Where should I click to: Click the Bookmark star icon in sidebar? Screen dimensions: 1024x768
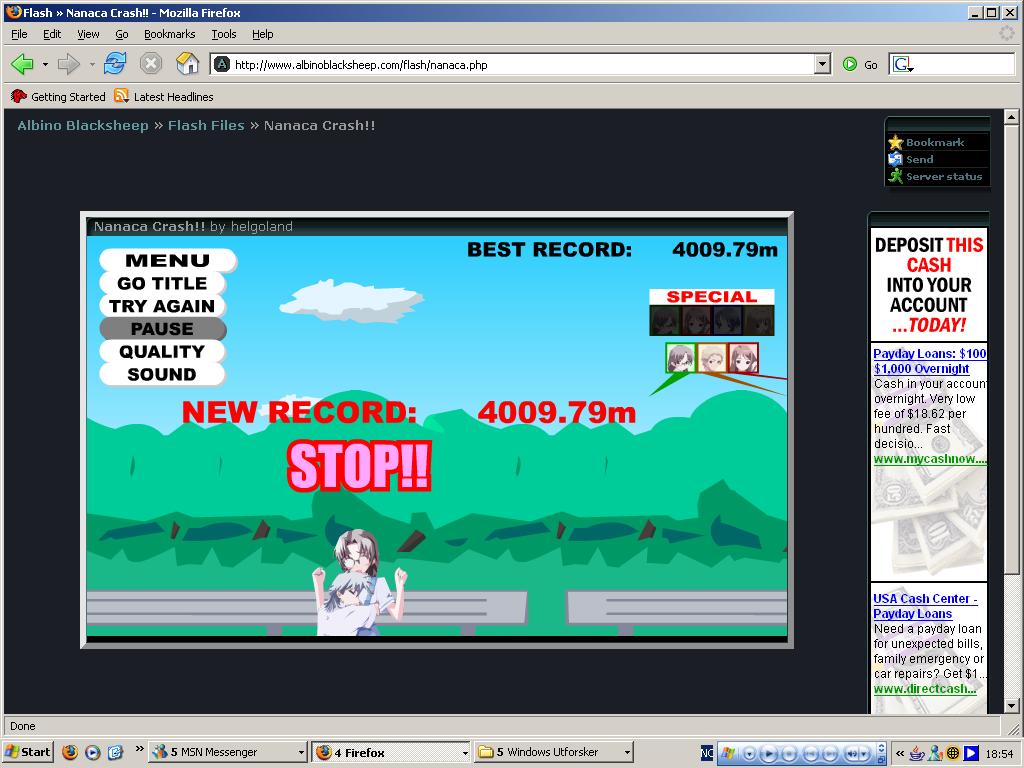tap(895, 142)
